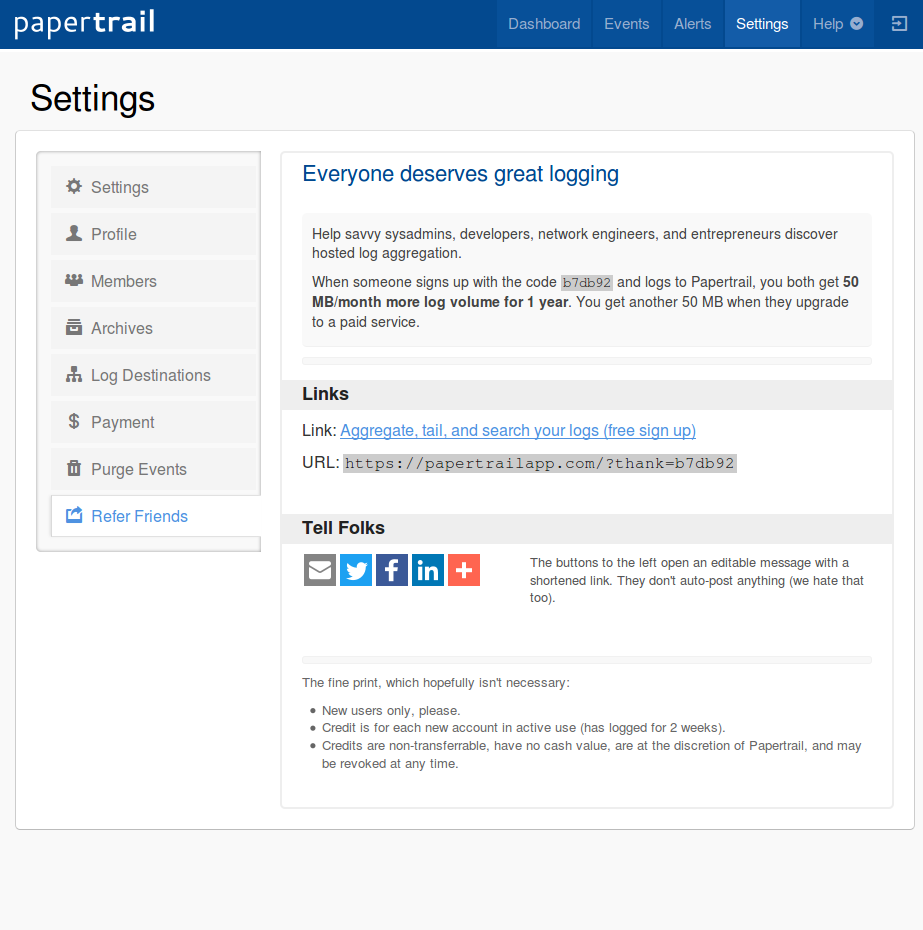Open more sharing options plus icon
Screen dimensions: 923x930
point(464,570)
